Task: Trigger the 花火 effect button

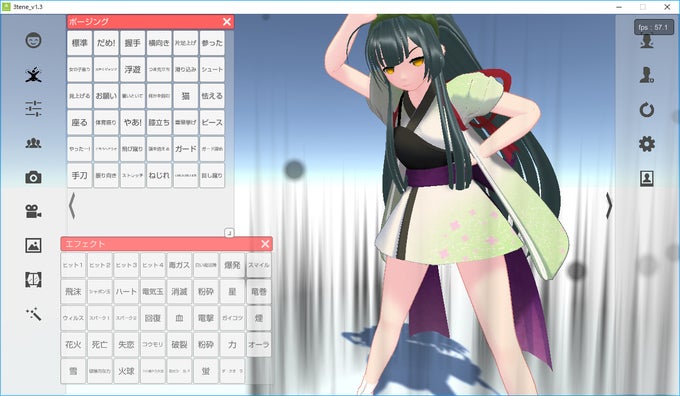Action: (x=73, y=344)
